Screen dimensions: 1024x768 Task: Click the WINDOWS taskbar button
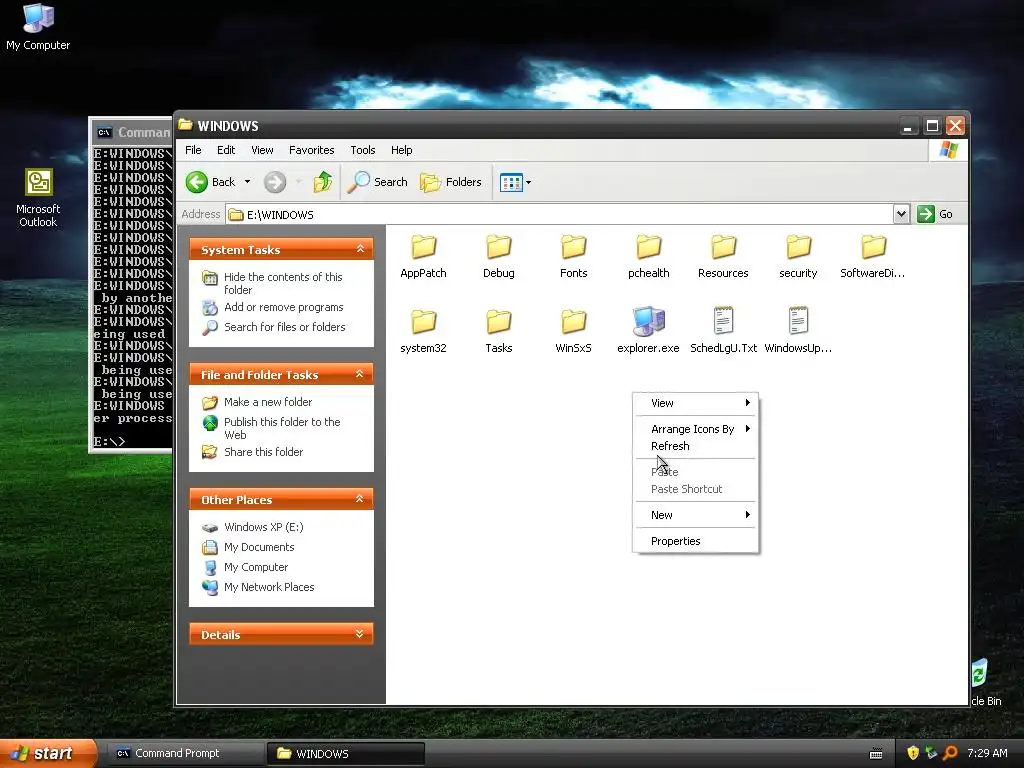click(346, 754)
